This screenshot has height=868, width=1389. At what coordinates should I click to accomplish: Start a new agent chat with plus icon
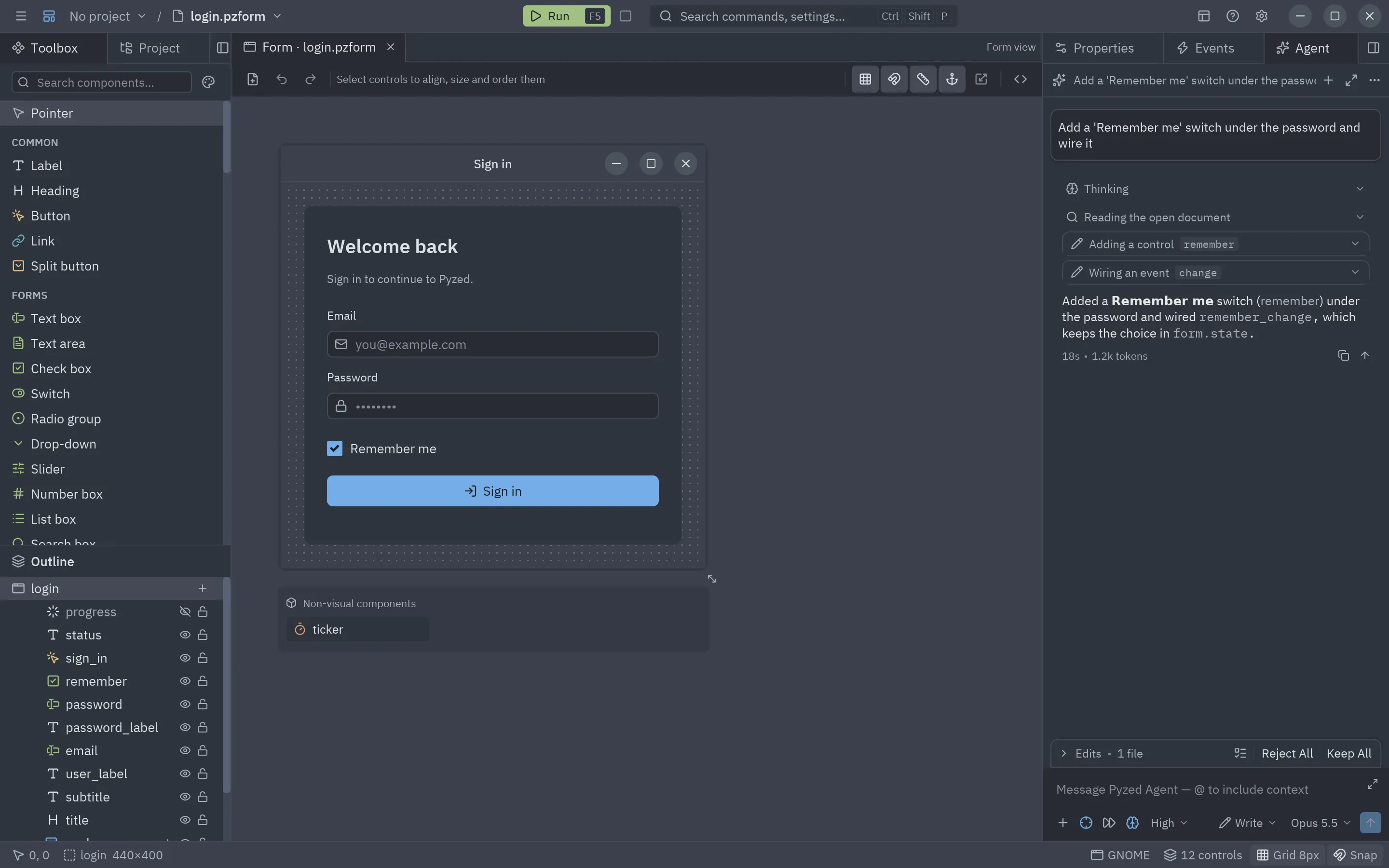point(1328,81)
